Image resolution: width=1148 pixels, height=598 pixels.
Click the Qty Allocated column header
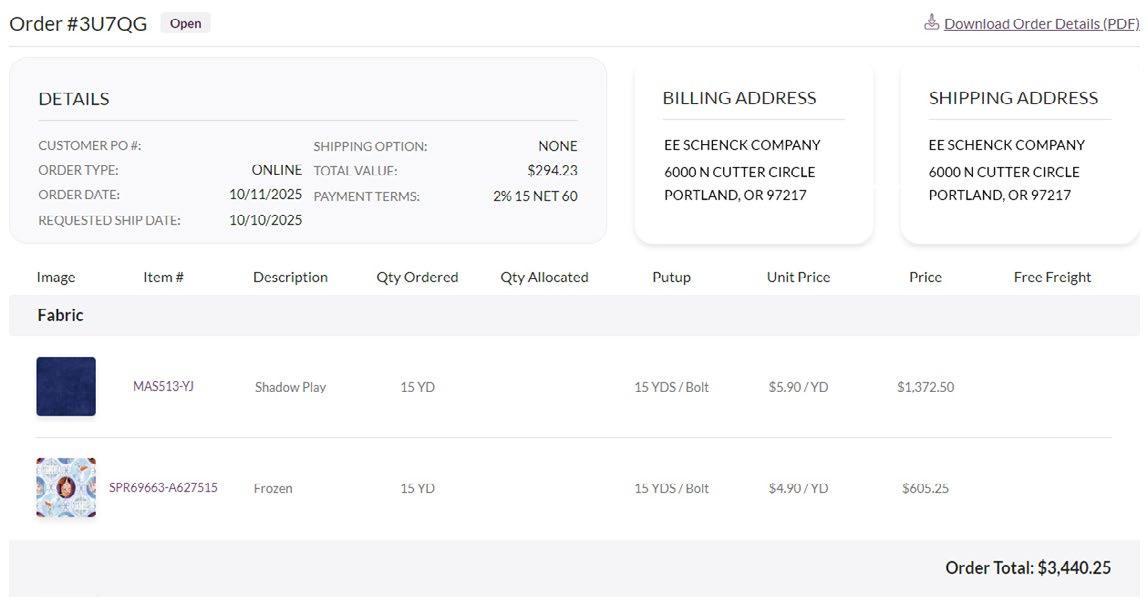pyautogui.click(x=544, y=277)
